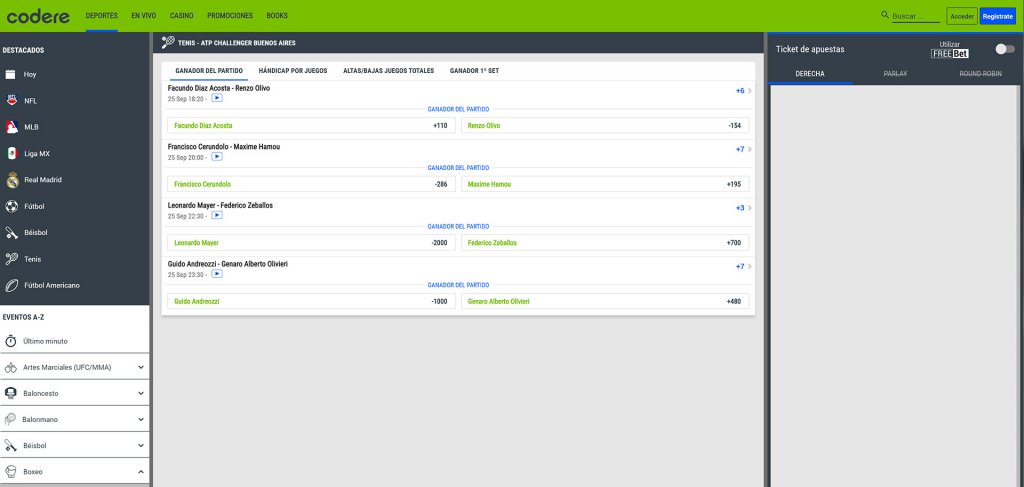Open Facundo Díaz Acosta - Renzo Olivo match title
This screenshot has width=1024, height=487.
coord(219,88)
